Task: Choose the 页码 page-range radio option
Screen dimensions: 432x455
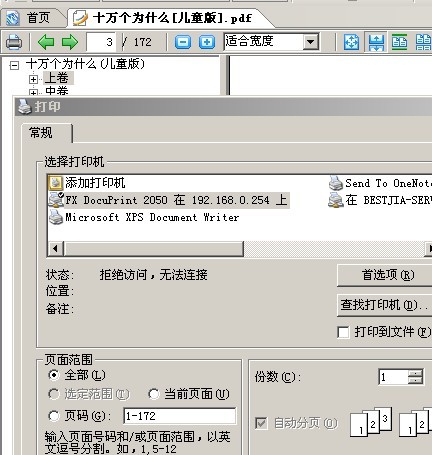Action: point(54,416)
